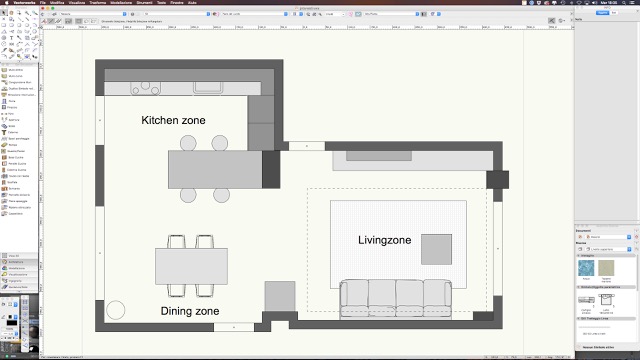The height and width of the screenshot is (360, 640).
Task: Select the Pan hand tool
Action: click(x=11, y=13)
